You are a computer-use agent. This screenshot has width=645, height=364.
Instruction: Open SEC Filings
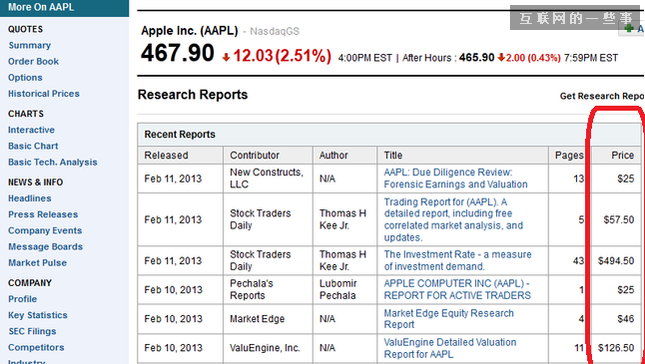coord(32,331)
